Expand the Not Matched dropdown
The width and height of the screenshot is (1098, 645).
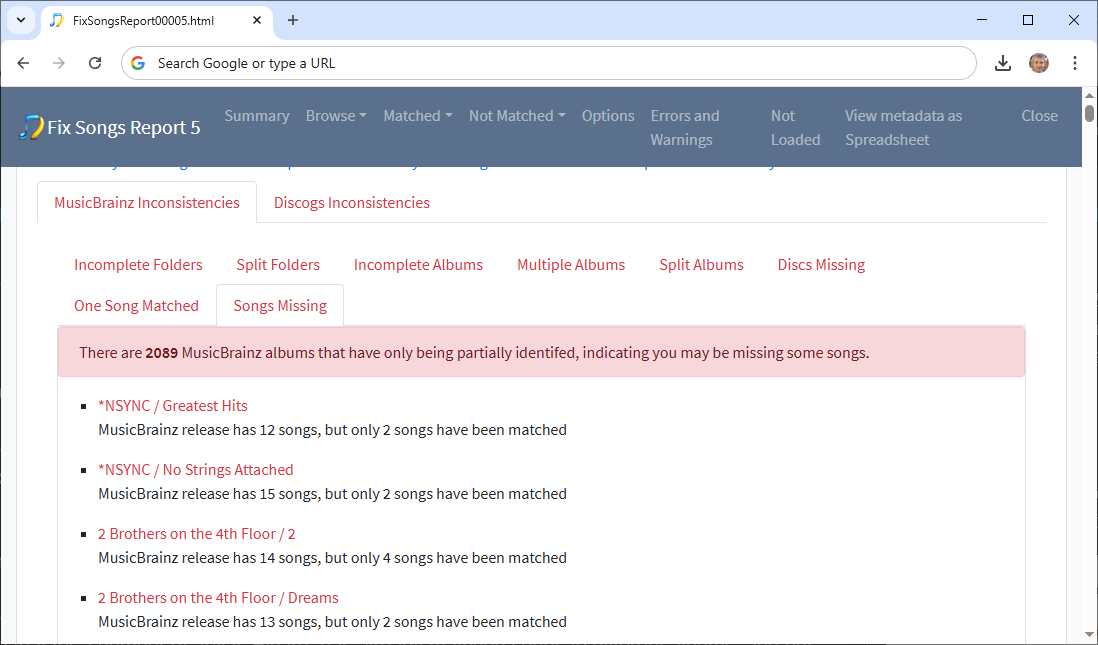(x=517, y=116)
